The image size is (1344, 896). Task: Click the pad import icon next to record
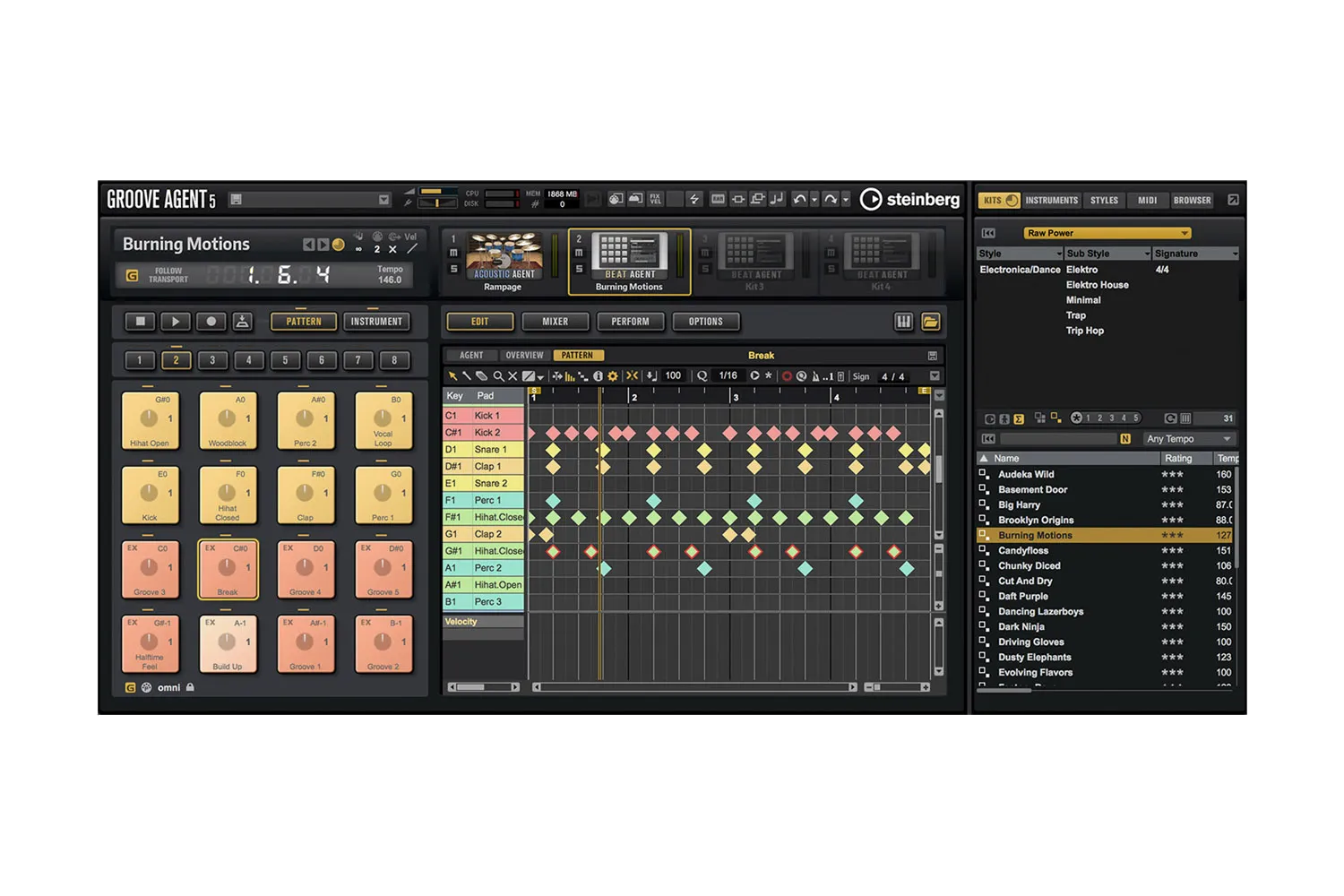(242, 322)
